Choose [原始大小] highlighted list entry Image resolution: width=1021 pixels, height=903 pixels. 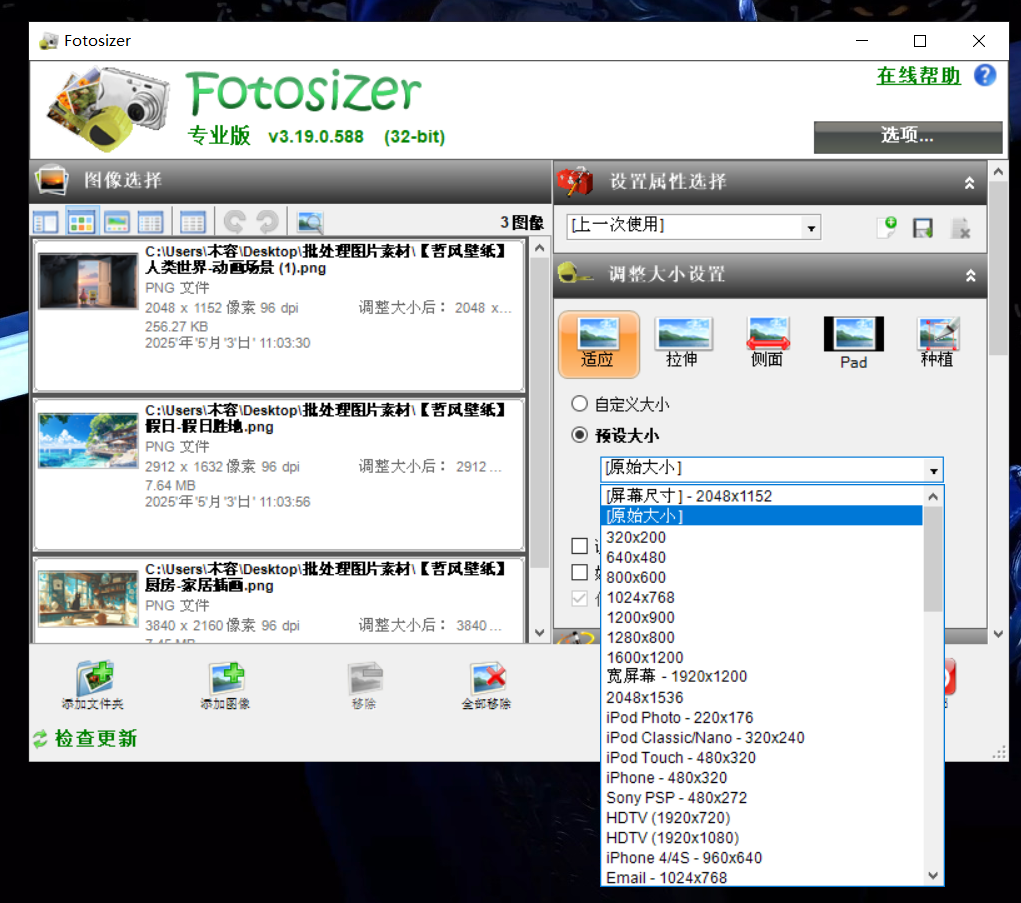761,516
